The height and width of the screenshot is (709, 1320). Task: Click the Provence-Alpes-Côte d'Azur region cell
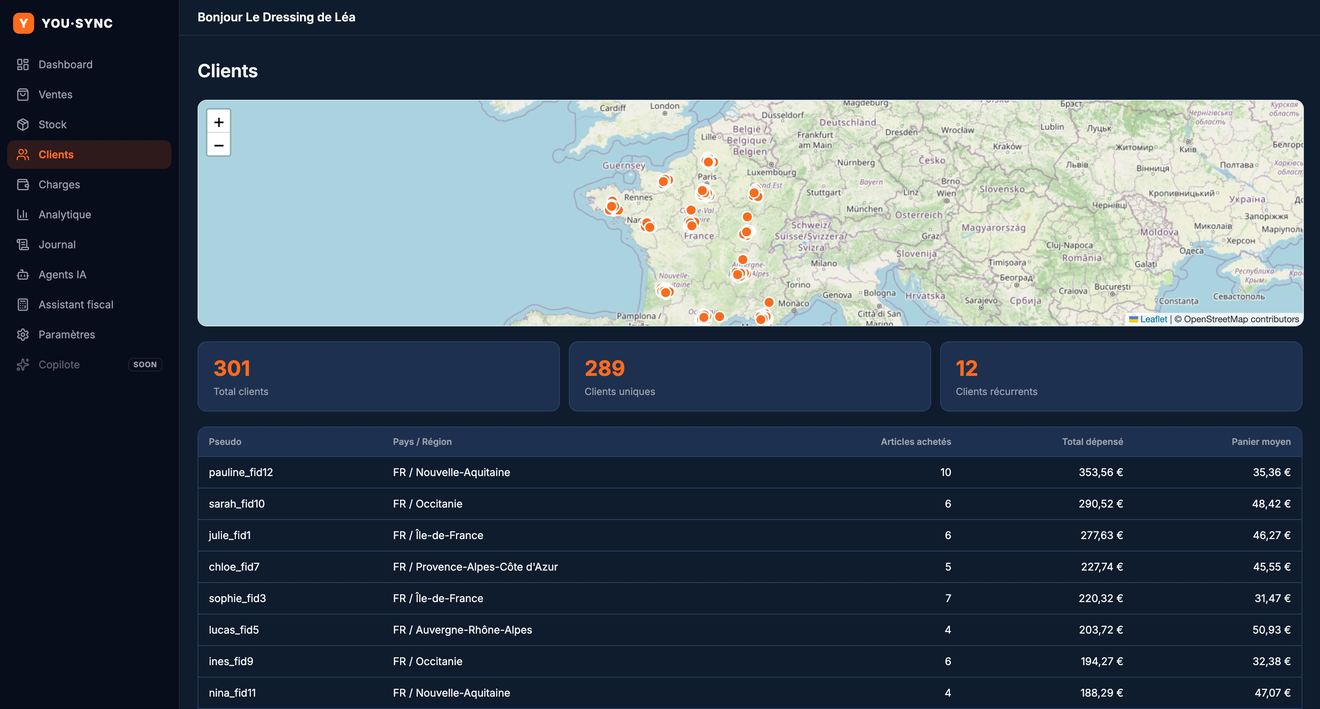(x=475, y=567)
